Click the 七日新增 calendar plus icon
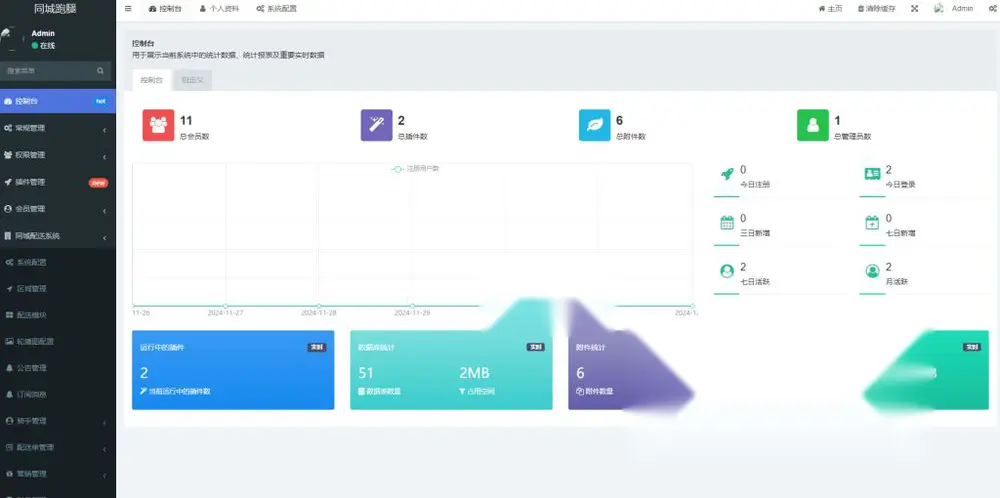 [x=872, y=223]
